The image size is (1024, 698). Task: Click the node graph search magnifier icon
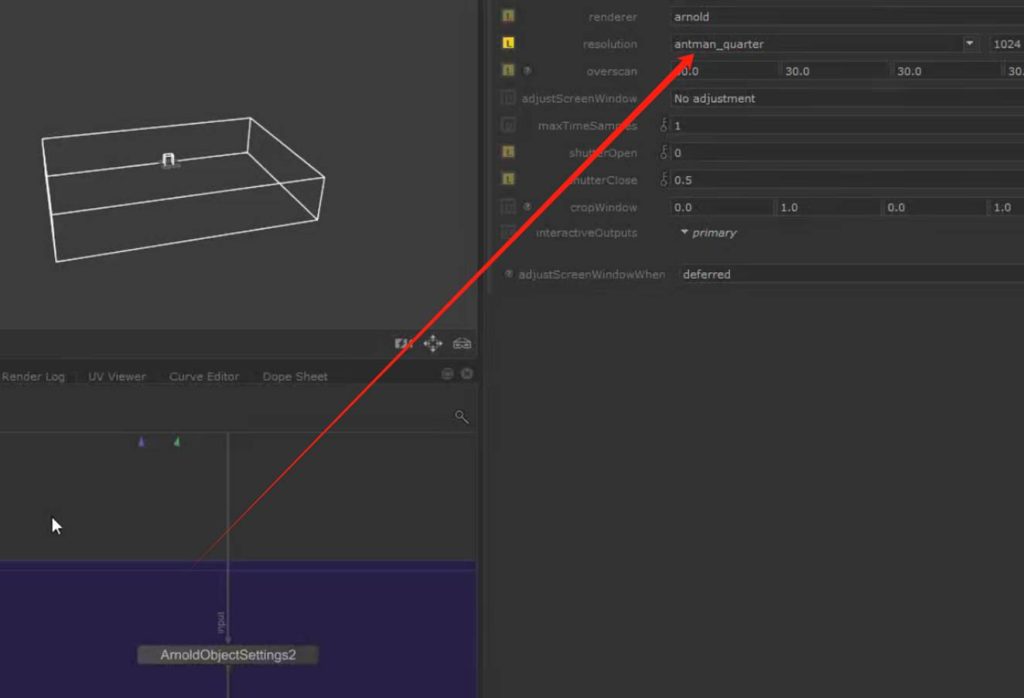point(461,417)
